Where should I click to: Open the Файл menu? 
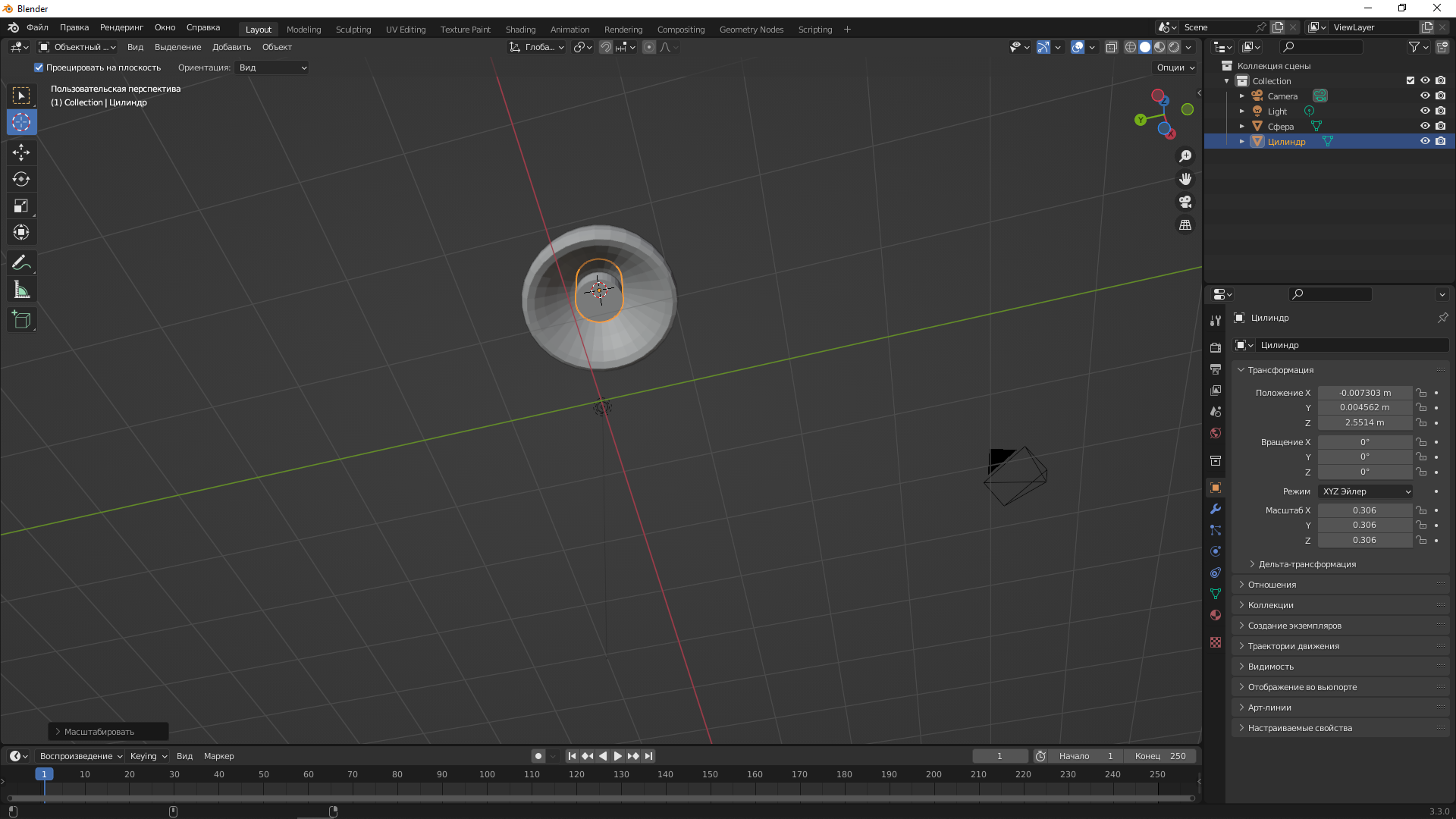tap(37, 27)
